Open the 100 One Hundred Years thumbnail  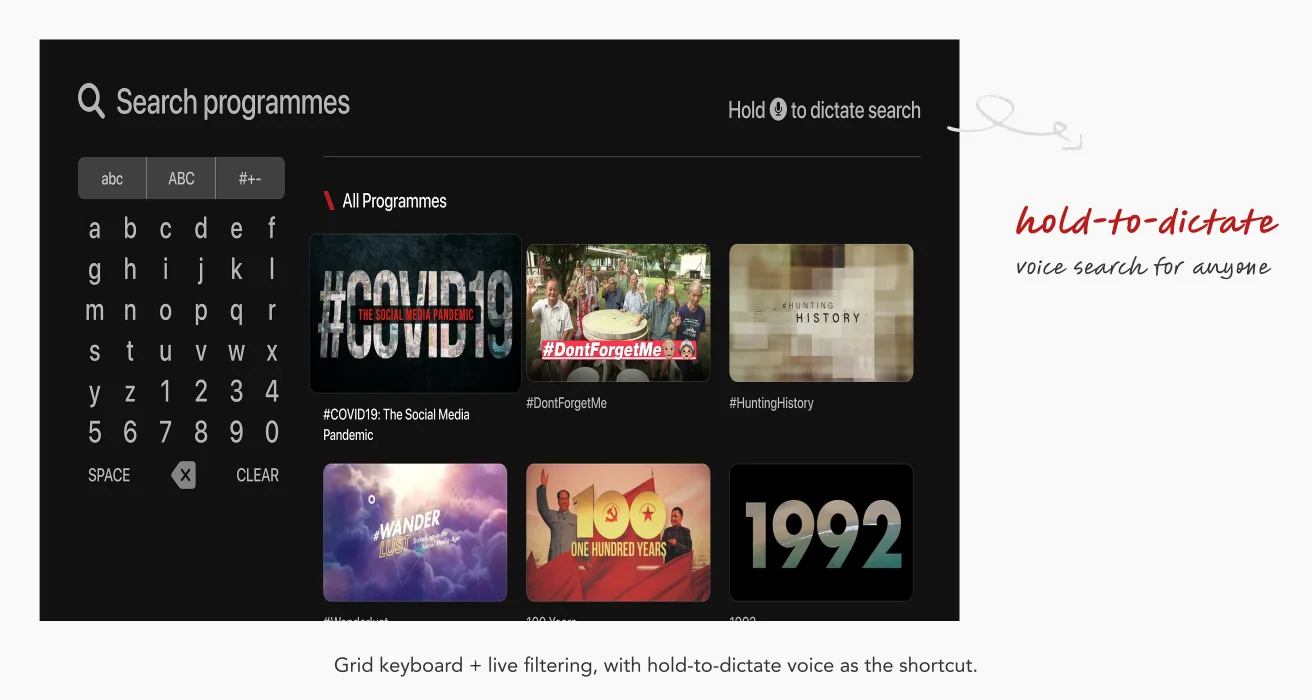coord(618,532)
